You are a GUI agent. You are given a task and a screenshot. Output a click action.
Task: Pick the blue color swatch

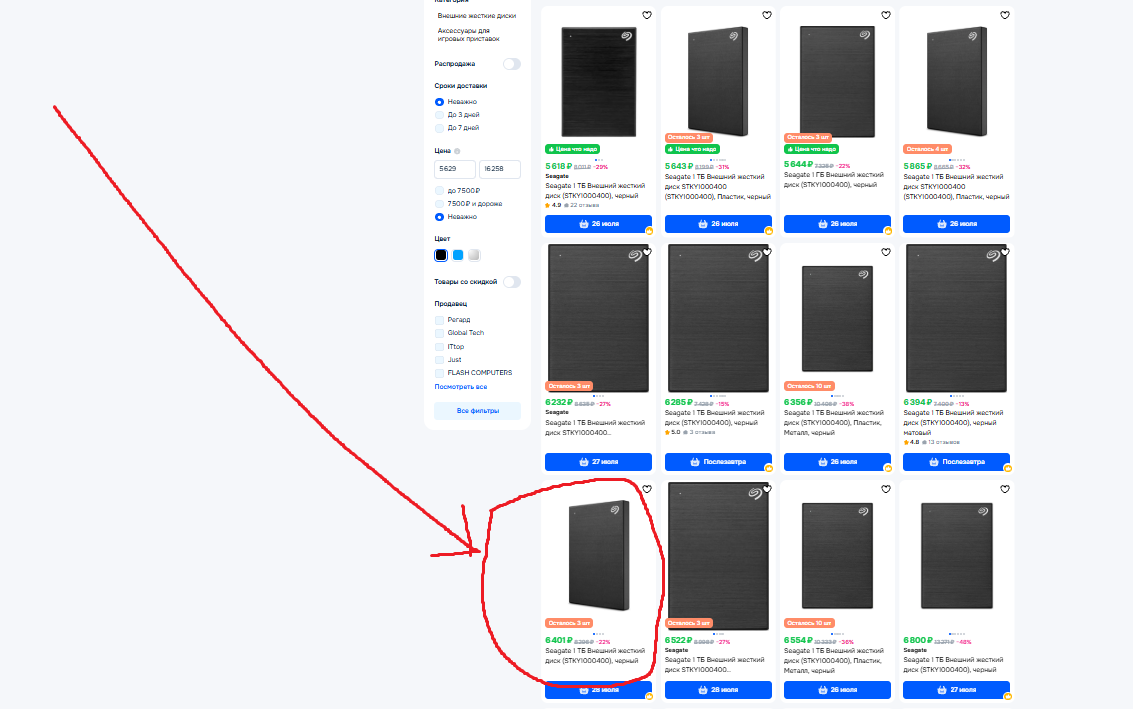[458, 255]
